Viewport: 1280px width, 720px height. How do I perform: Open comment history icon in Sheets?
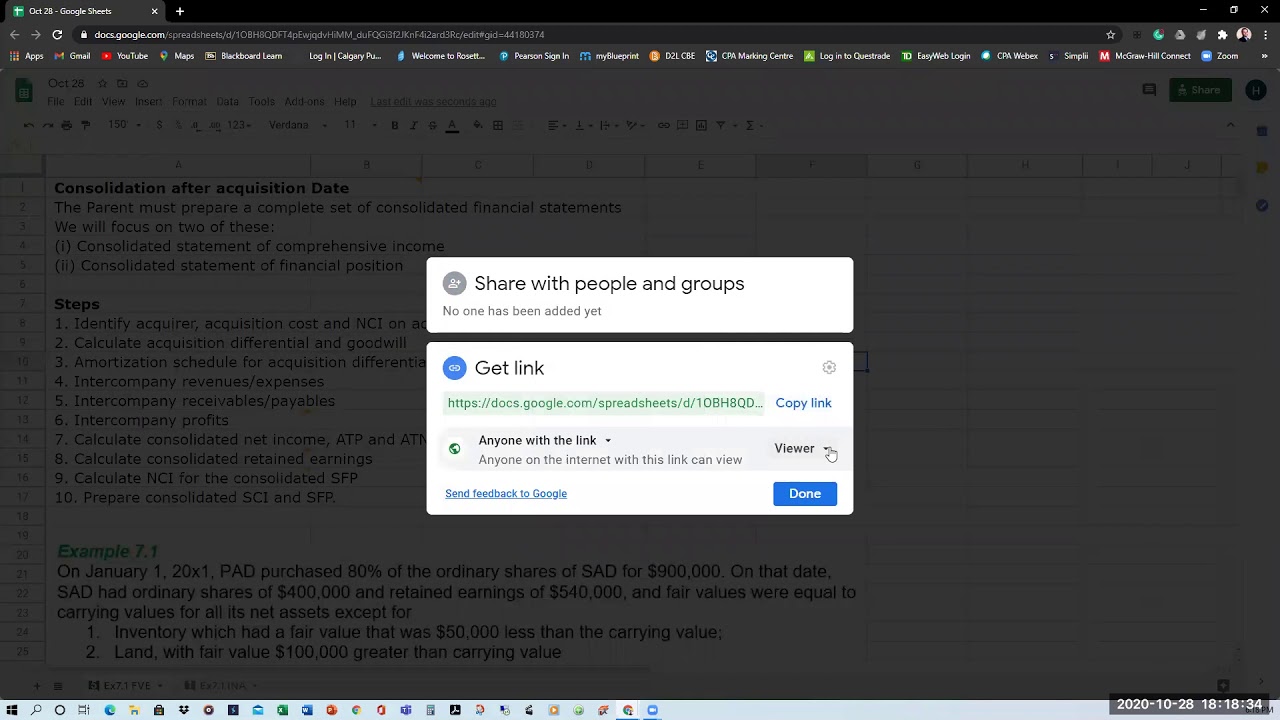coord(1149,90)
